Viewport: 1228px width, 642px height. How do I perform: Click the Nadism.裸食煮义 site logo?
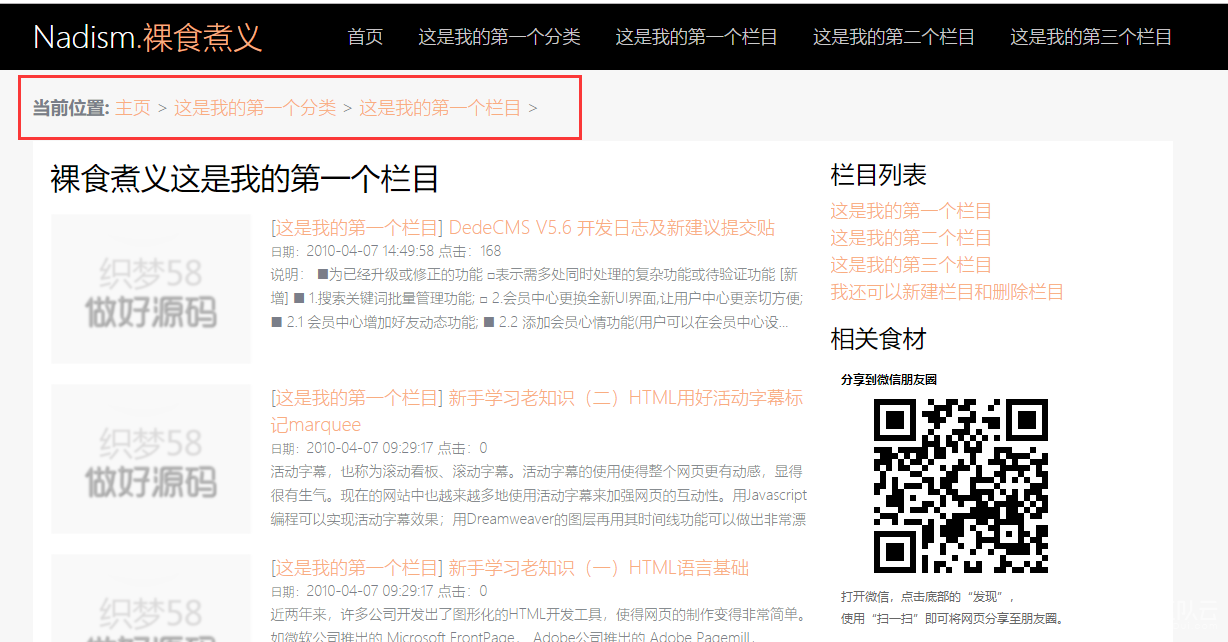click(148, 37)
